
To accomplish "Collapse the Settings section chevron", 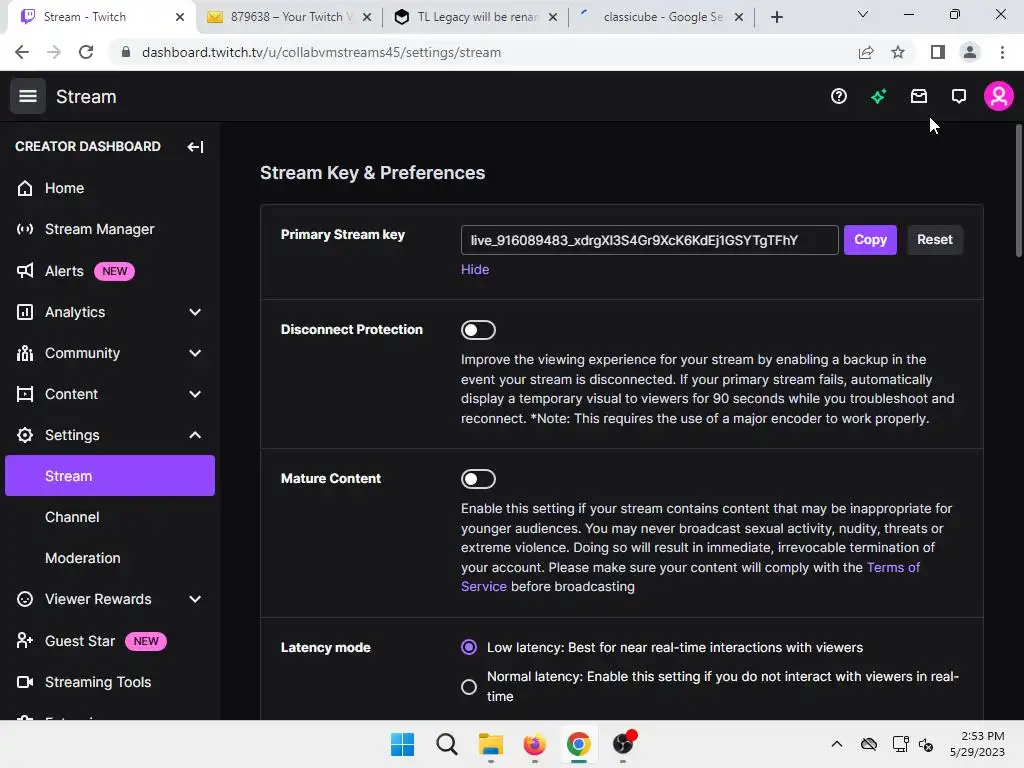I will (x=195, y=435).
